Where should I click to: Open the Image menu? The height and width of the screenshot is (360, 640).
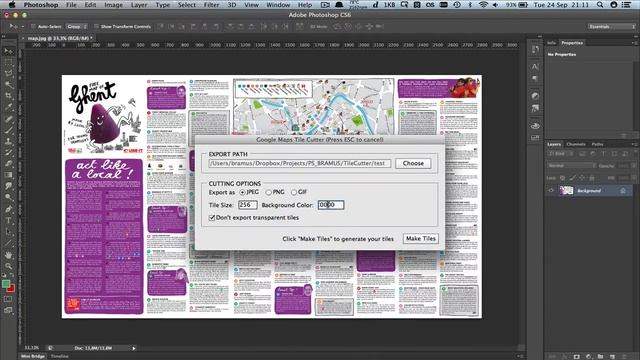(113, 5)
